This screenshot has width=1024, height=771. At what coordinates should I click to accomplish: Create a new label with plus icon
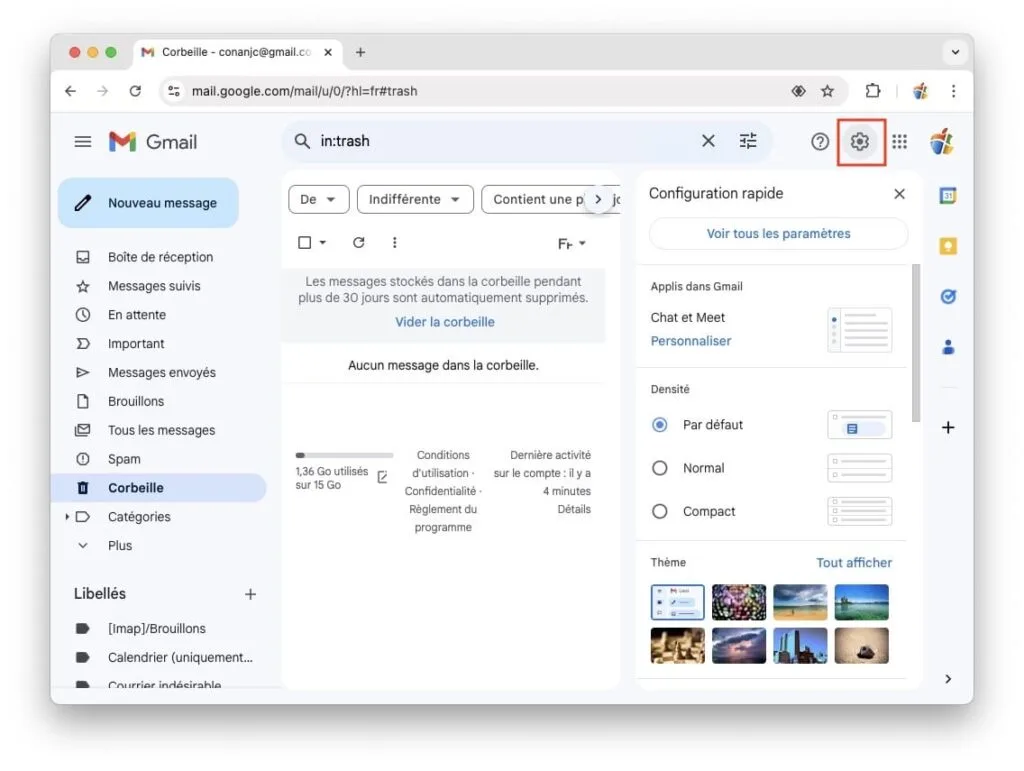tap(250, 594)
